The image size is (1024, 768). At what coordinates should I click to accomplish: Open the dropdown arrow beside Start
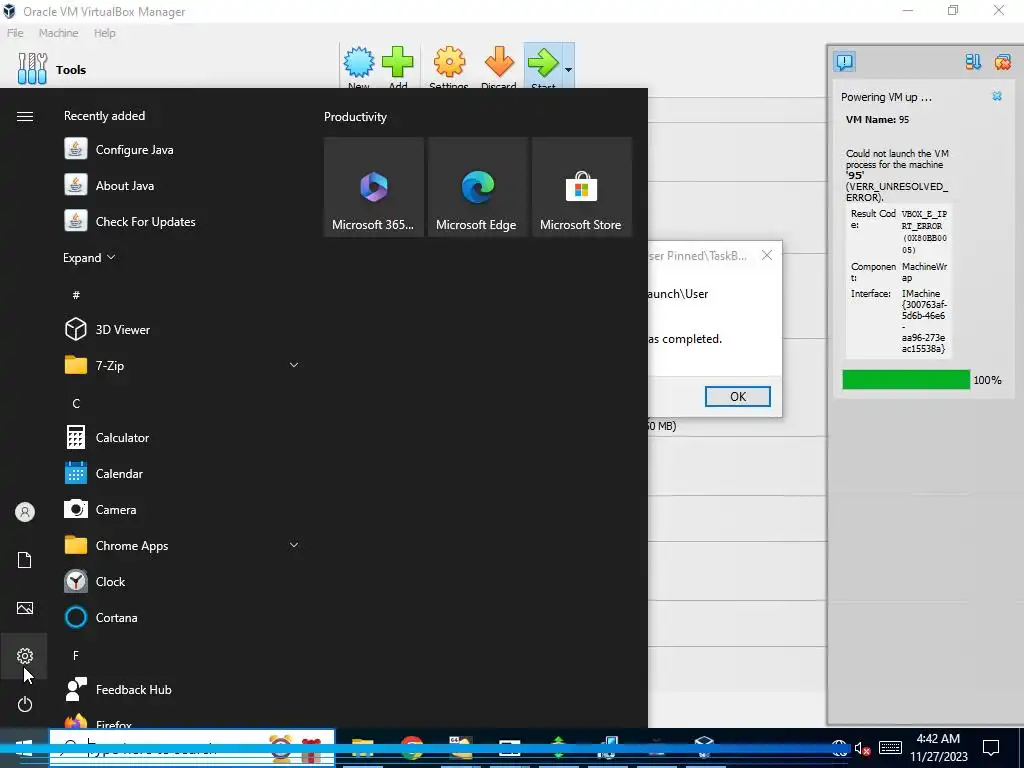click(x=568, y=69)
